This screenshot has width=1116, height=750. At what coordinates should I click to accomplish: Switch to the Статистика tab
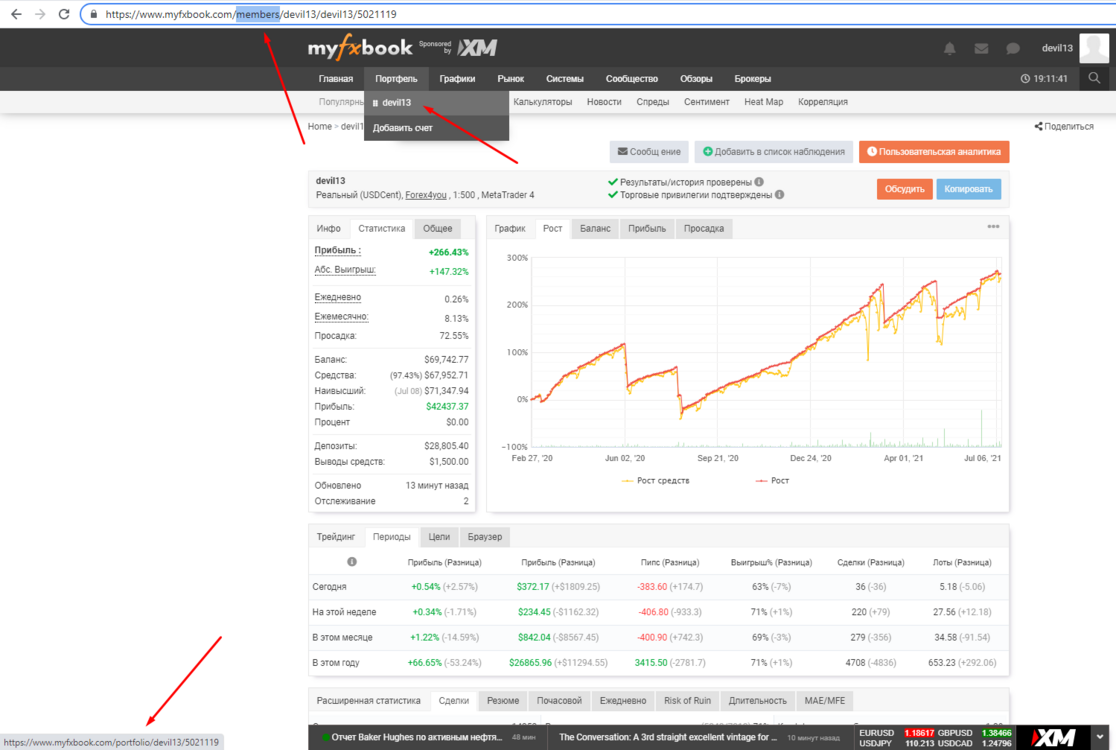point(381,228)
